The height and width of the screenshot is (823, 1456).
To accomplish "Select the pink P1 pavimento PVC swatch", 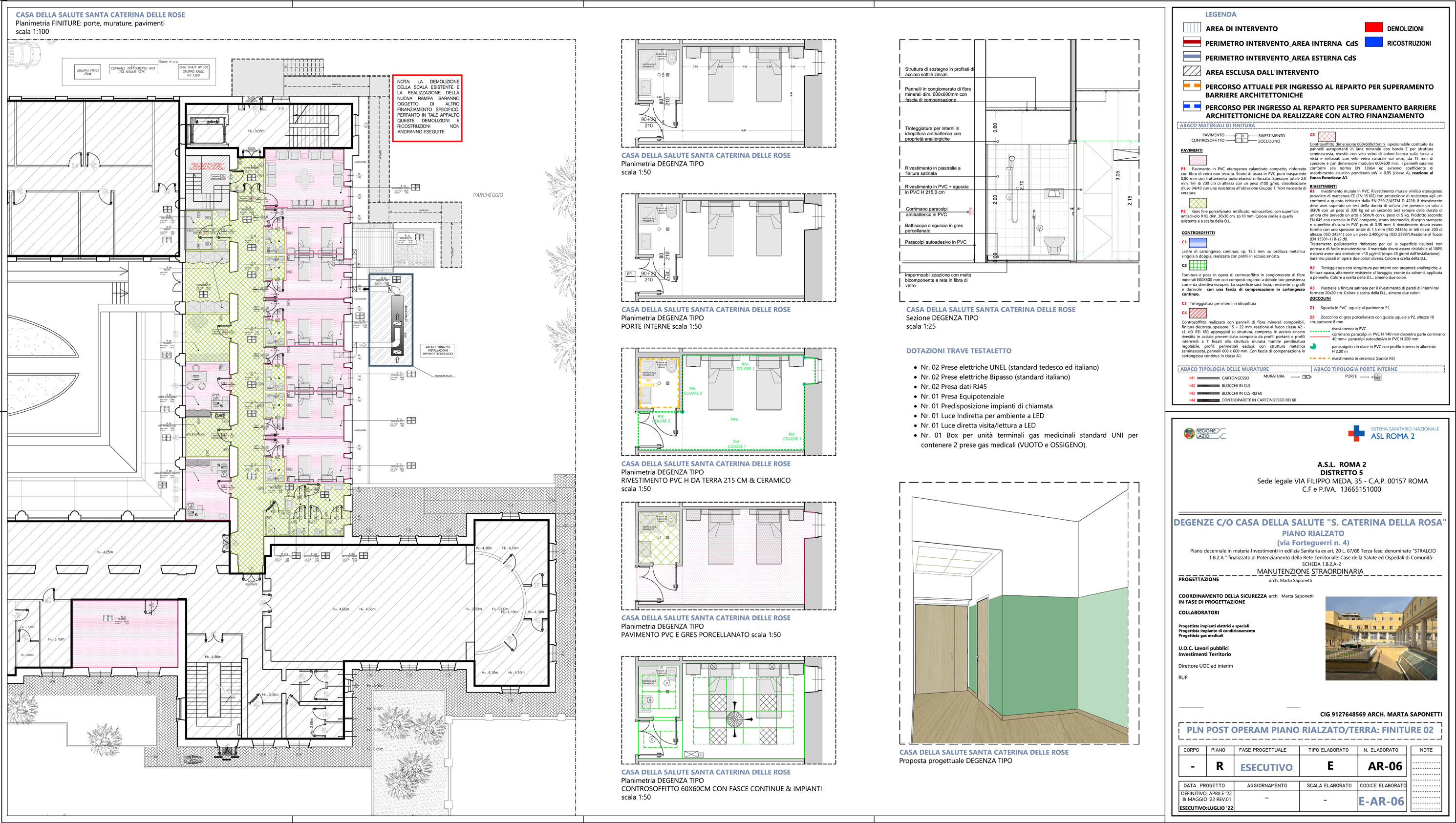I will pyautogui.click(x=1198, y=160).
